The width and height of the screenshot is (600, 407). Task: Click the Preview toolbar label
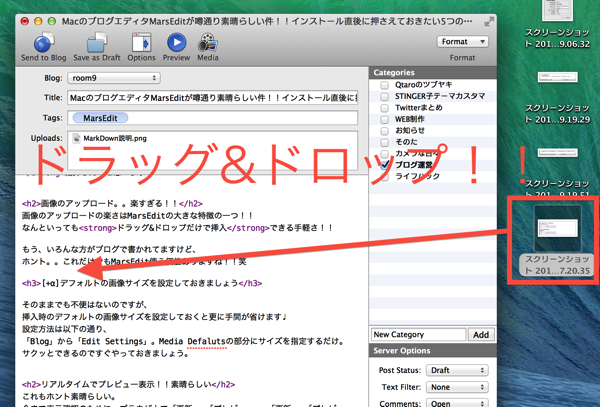(176, 58)
